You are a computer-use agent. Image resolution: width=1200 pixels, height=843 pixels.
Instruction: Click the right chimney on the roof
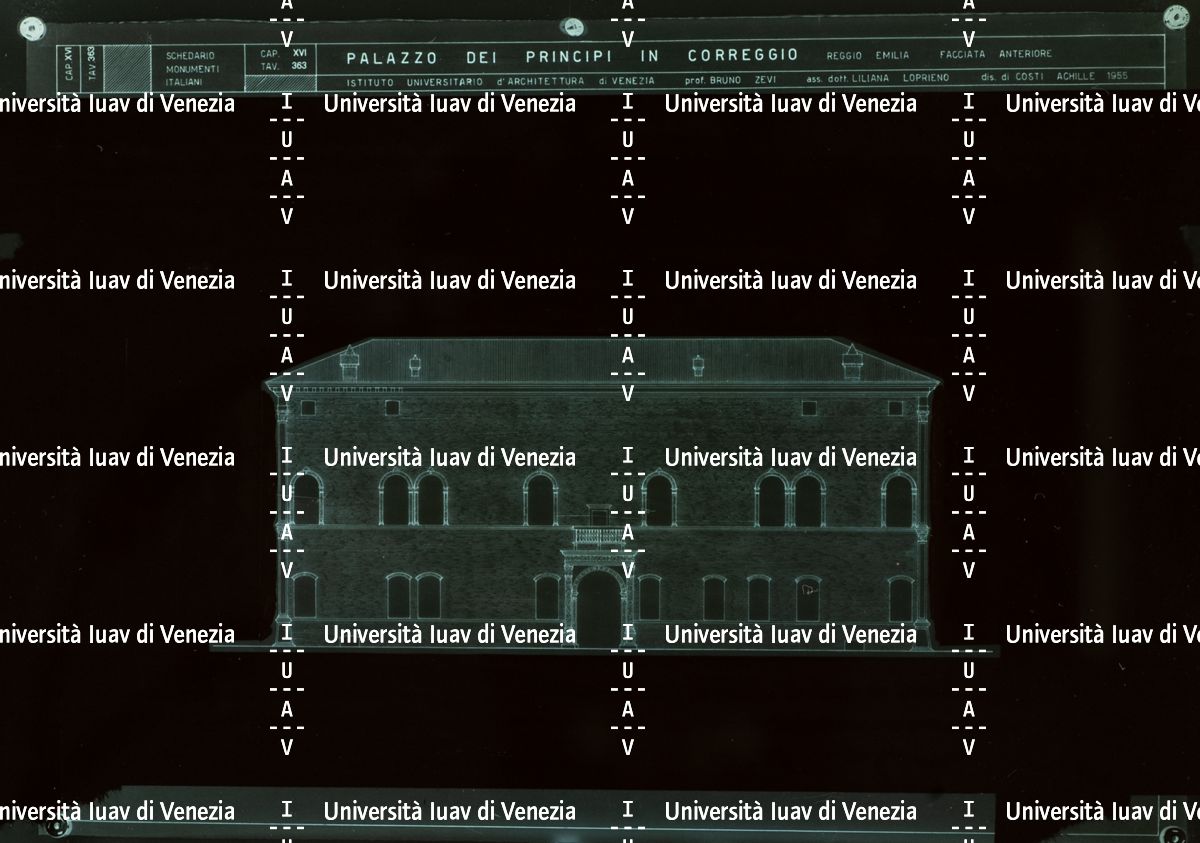[852, 362]
